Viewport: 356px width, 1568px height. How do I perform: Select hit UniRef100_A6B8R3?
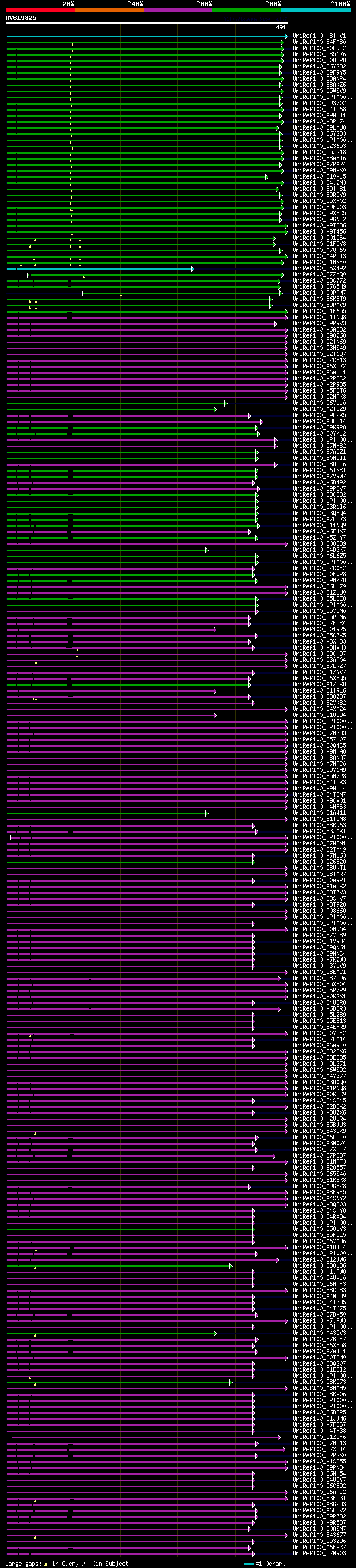coord(319,1008)
